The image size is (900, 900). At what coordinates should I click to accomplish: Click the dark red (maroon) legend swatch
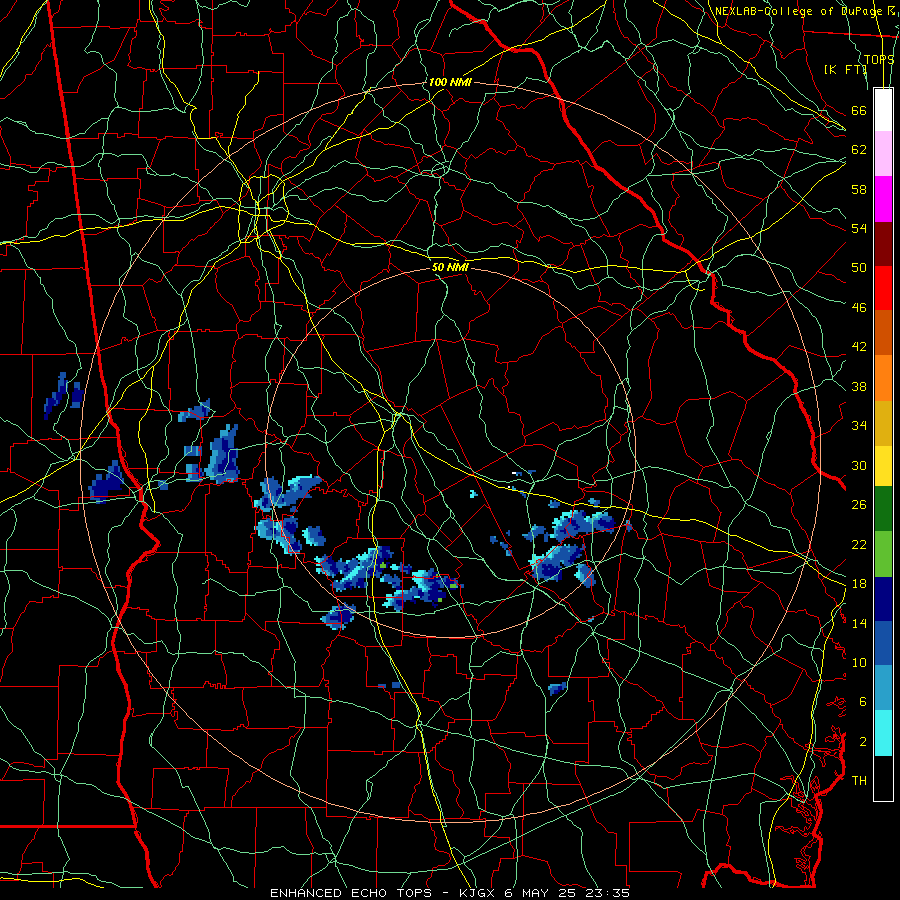click(x=883, y=243)
